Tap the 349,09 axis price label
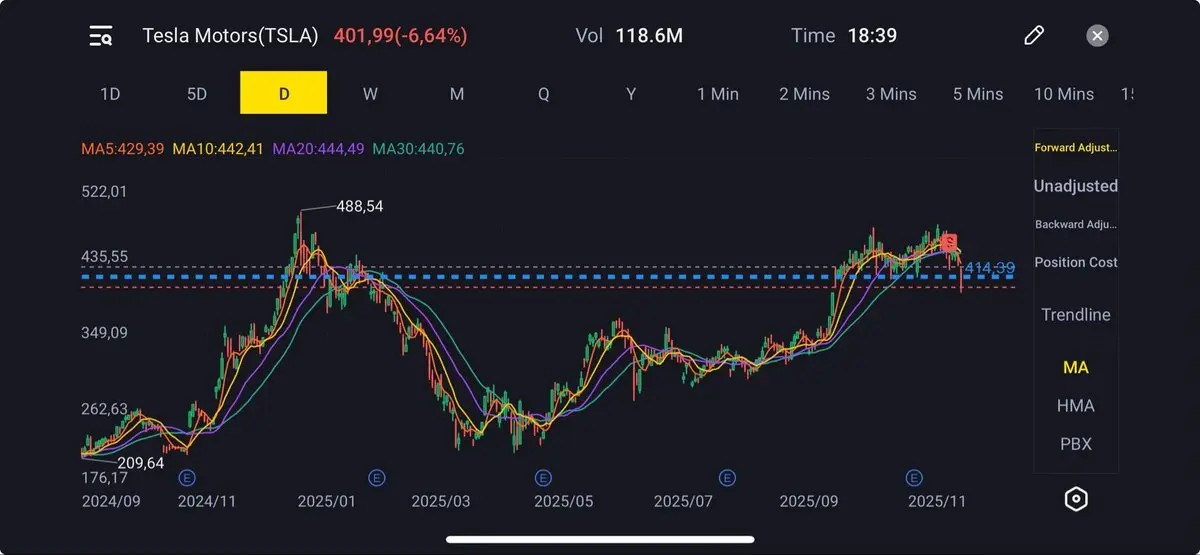This screenshot has height=555, width=1200. 104,333
